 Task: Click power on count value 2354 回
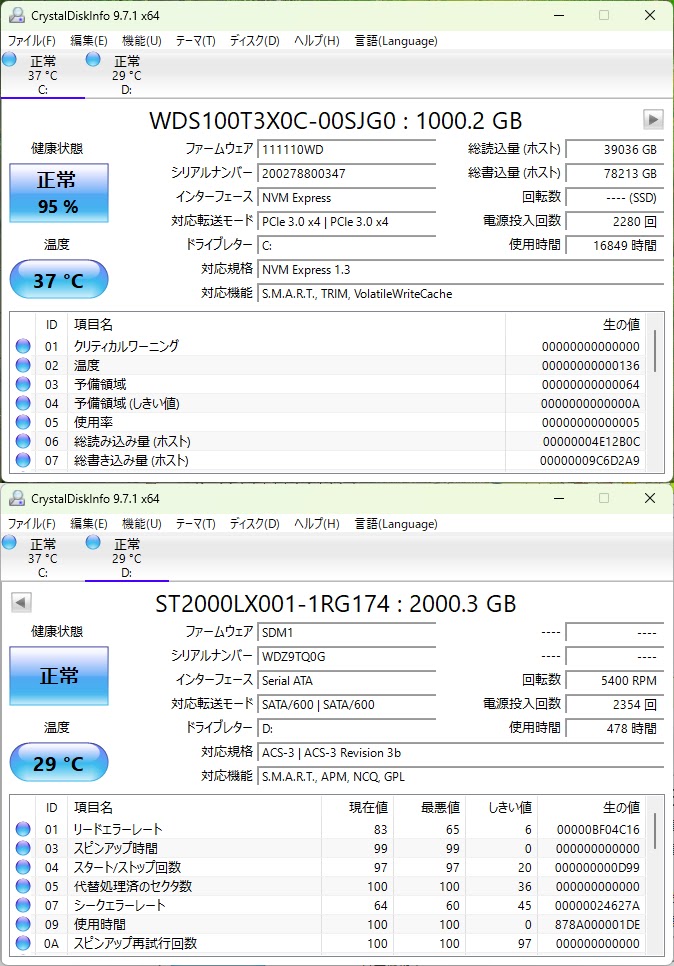tap(615, 705)
